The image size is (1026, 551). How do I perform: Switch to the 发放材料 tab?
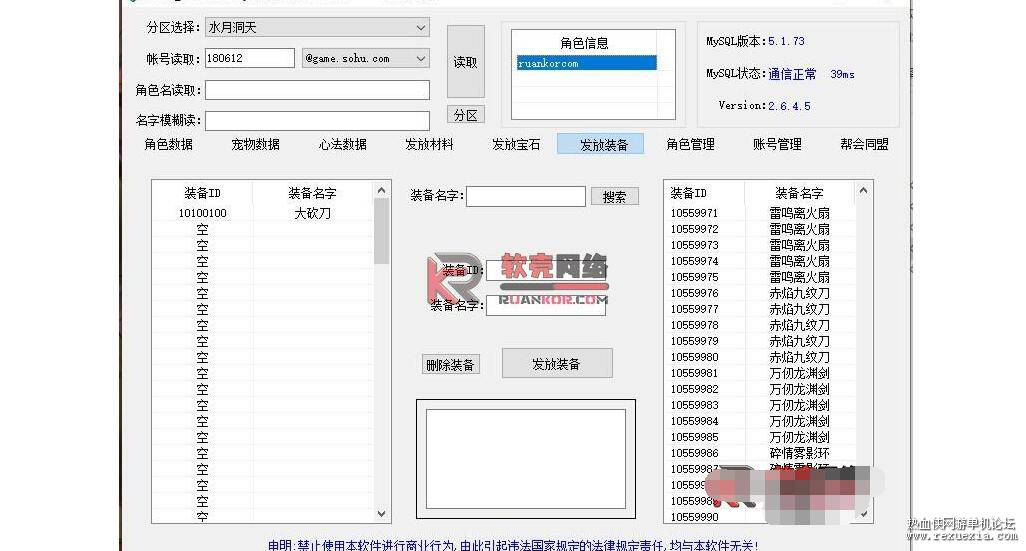(x=429, y=144)
